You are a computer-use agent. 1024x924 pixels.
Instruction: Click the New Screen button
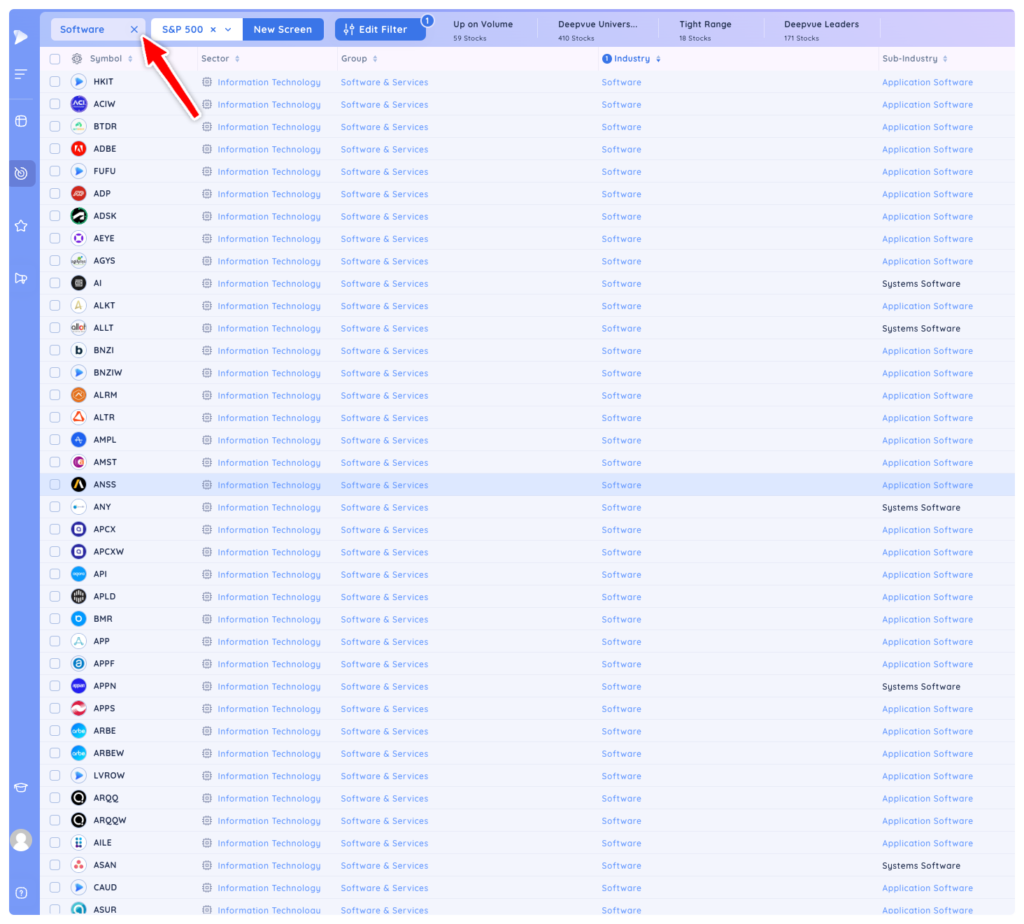283,29
